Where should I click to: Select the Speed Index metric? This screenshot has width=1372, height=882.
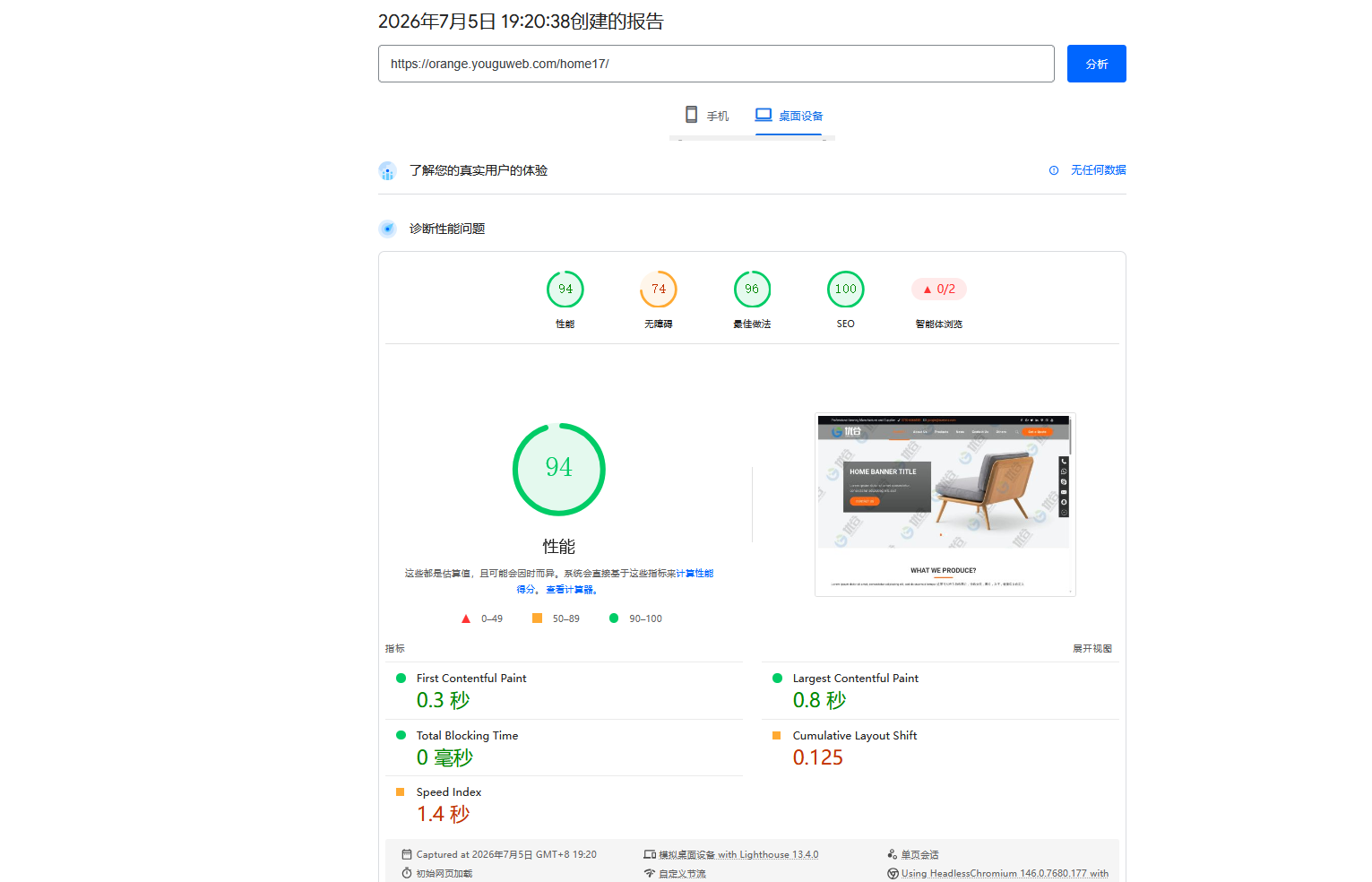pyautogui.click(x=449, y=792)
